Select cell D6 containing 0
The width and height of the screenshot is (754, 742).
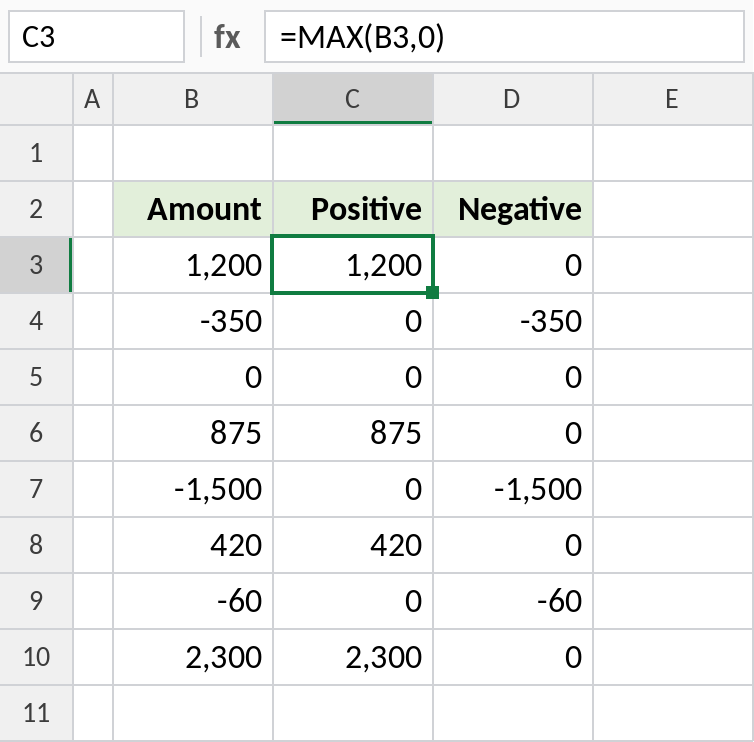(513, 433)
